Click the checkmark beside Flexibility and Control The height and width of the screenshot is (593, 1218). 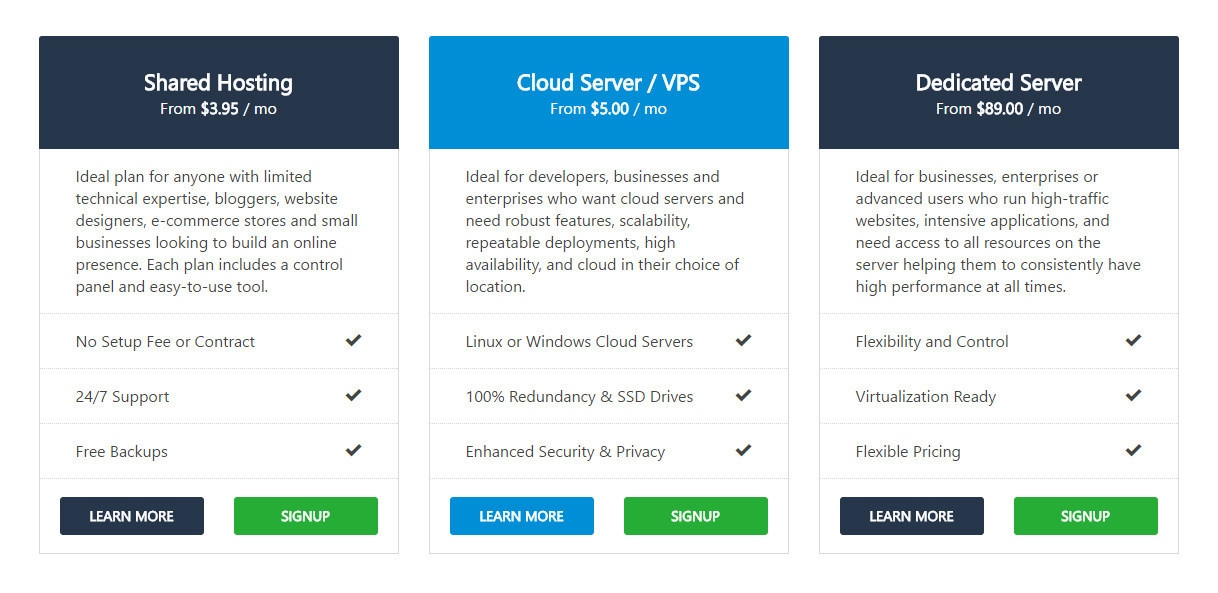(x=1133, y=340)
